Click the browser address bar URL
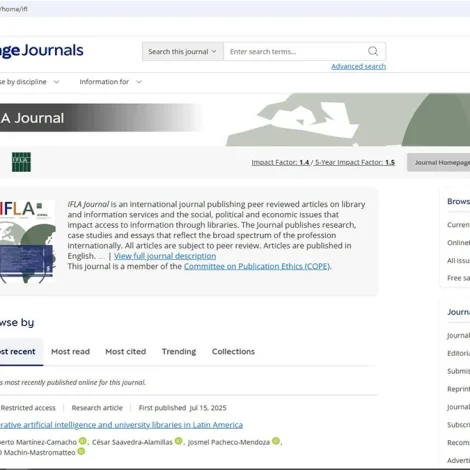Viewport: 470px width, 470px height. pos(14,9)
